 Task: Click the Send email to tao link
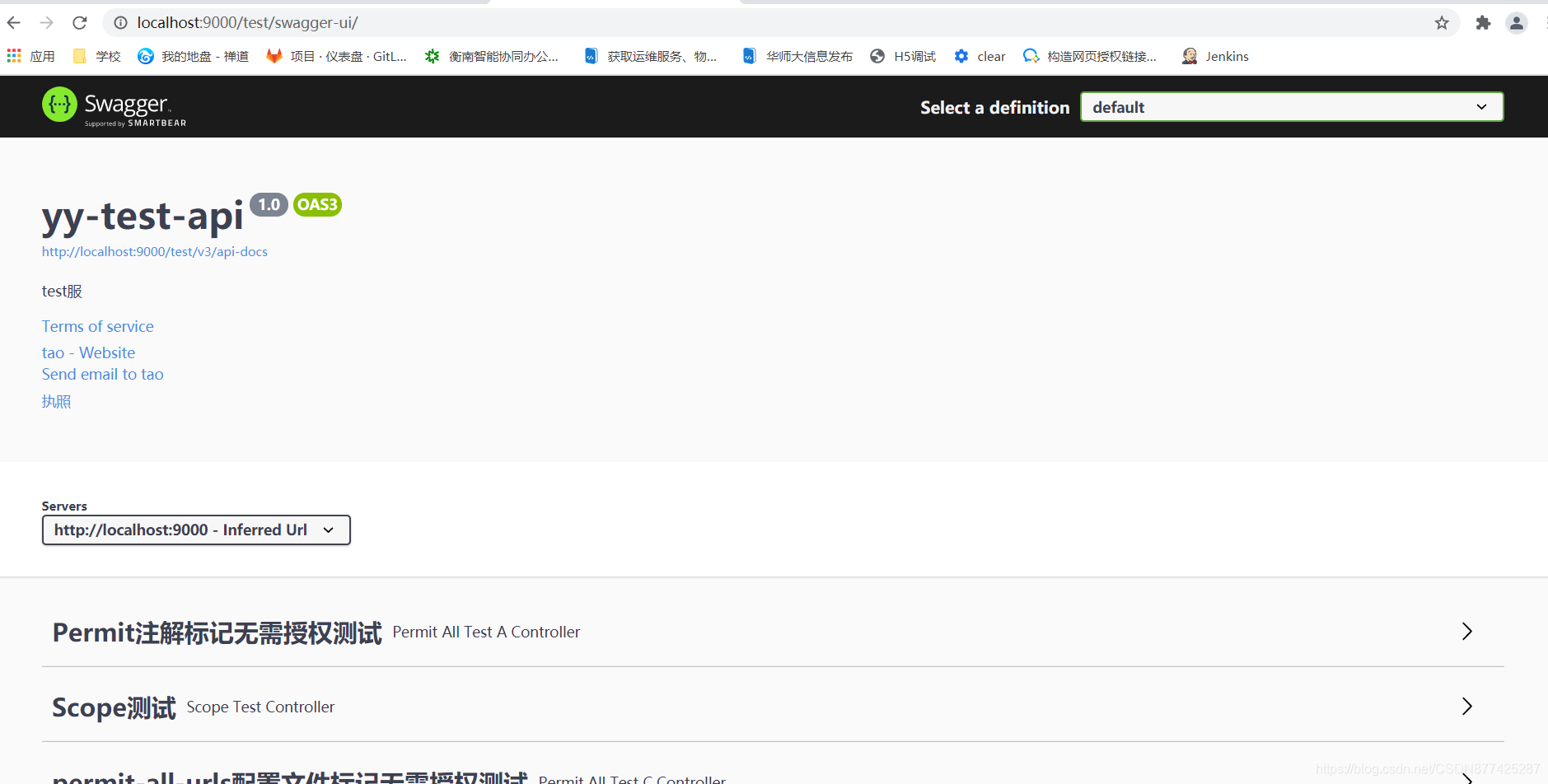tap(102, 374)
